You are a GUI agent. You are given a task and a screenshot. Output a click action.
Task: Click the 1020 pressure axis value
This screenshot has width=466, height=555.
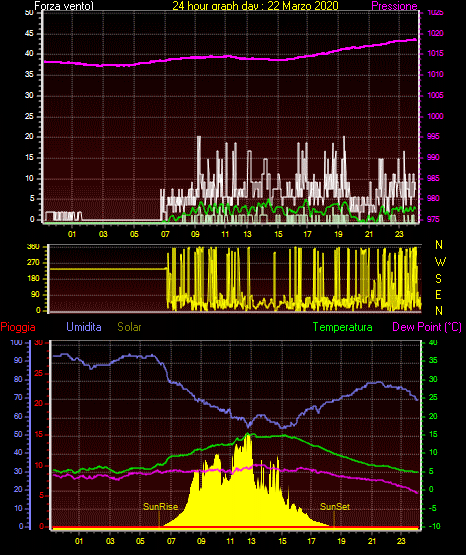(x=435, y=33)
